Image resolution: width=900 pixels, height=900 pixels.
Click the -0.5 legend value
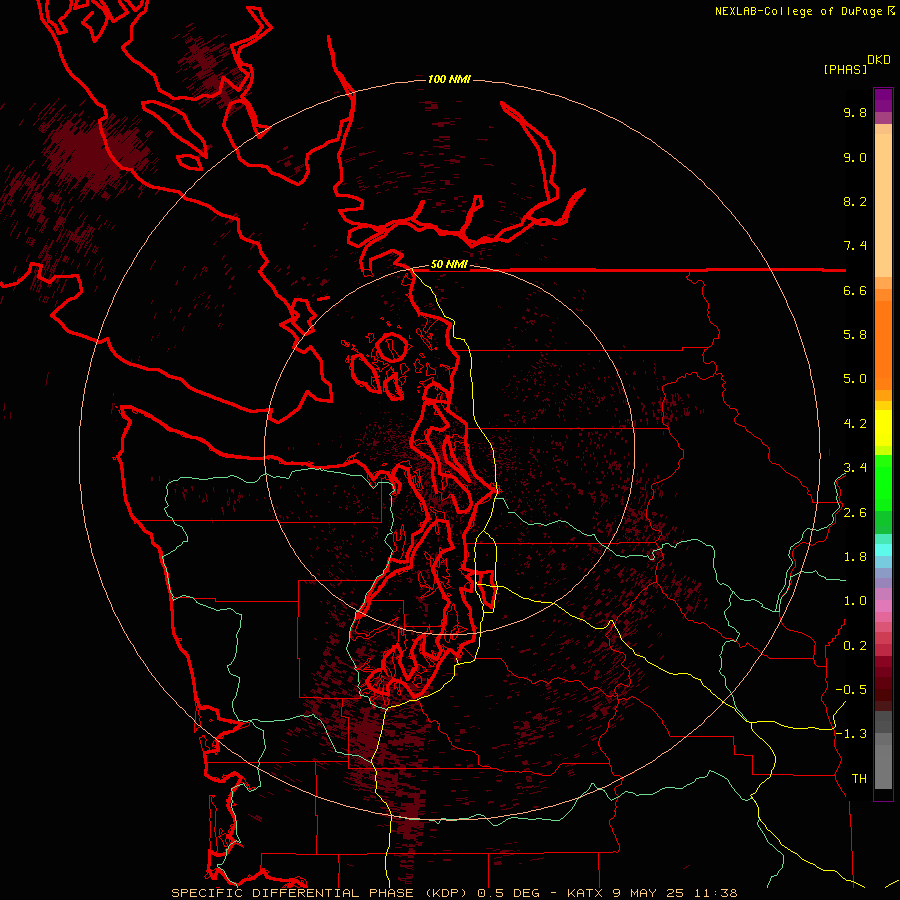(x=851, y=690)
